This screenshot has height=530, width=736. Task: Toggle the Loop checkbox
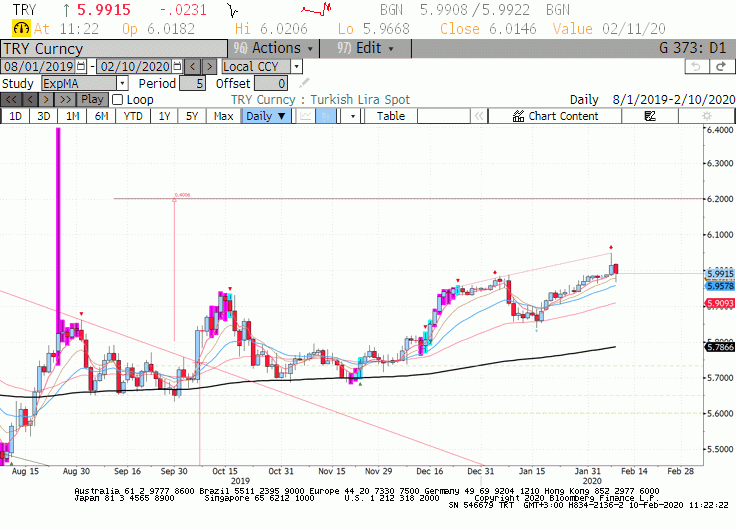(x=118, y=100)
